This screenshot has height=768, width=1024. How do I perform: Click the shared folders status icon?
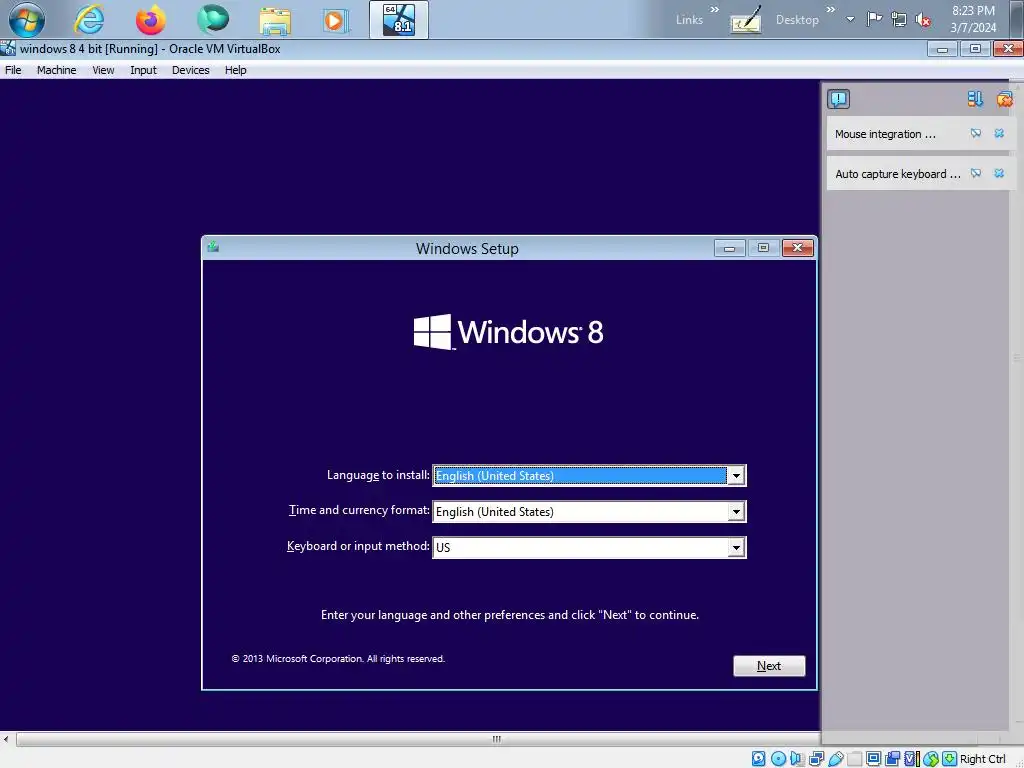point(854,758)
